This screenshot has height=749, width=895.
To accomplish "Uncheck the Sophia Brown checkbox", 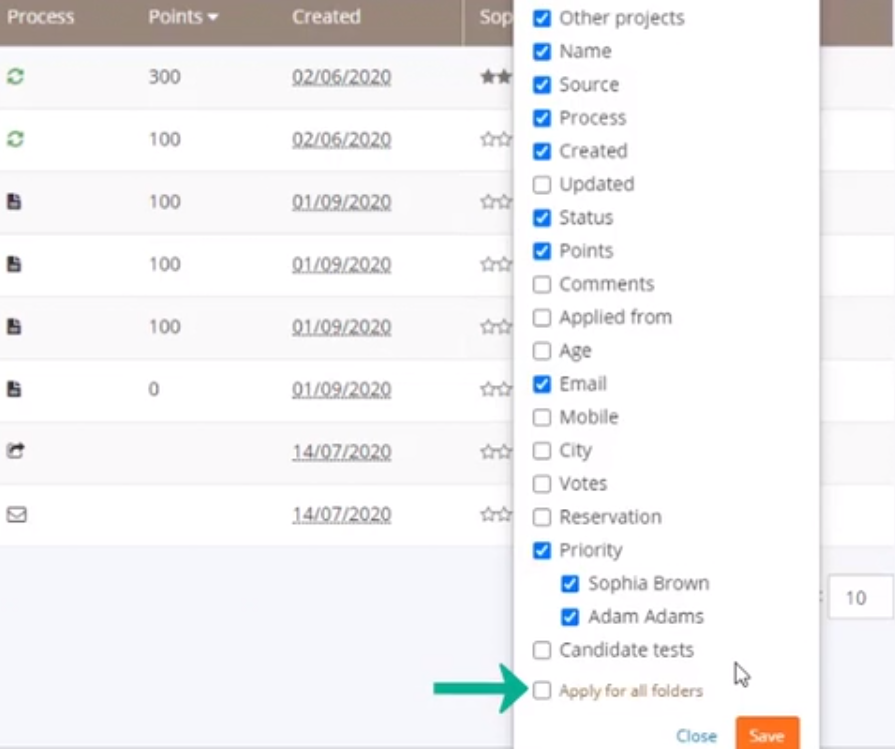I will click(x=570, y=583).
